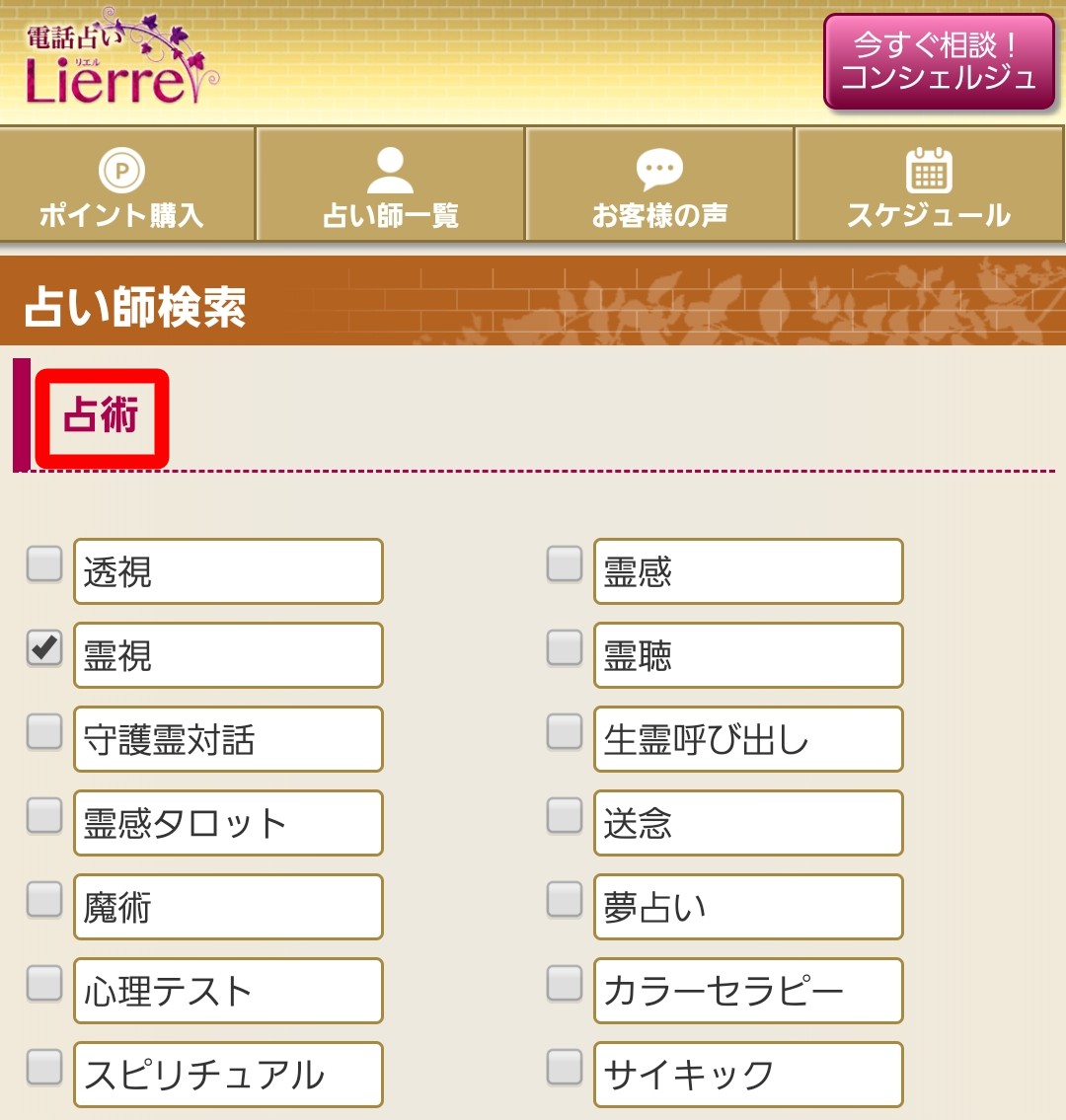Open the 今すぐ相談 concierge button
1066x1120 pixels.
click(x=939, y=61)
